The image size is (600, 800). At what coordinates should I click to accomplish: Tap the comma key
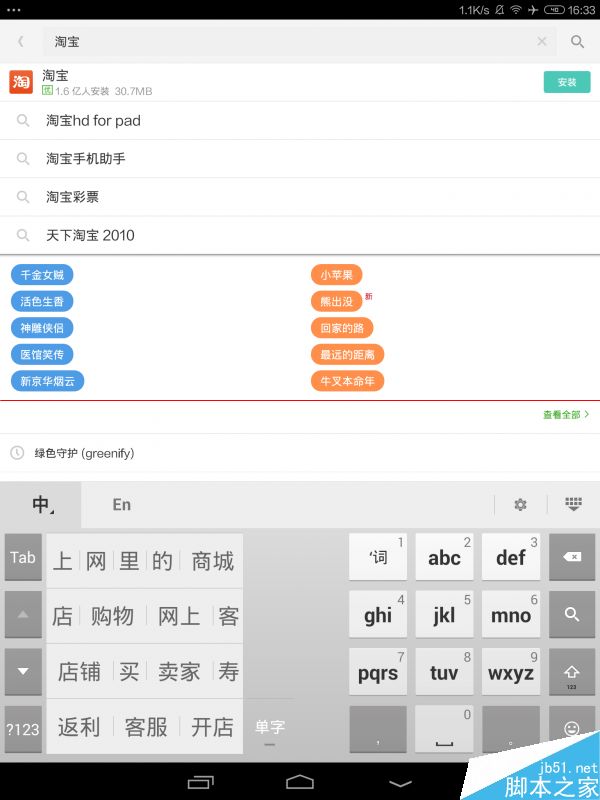tap(378, 730)
